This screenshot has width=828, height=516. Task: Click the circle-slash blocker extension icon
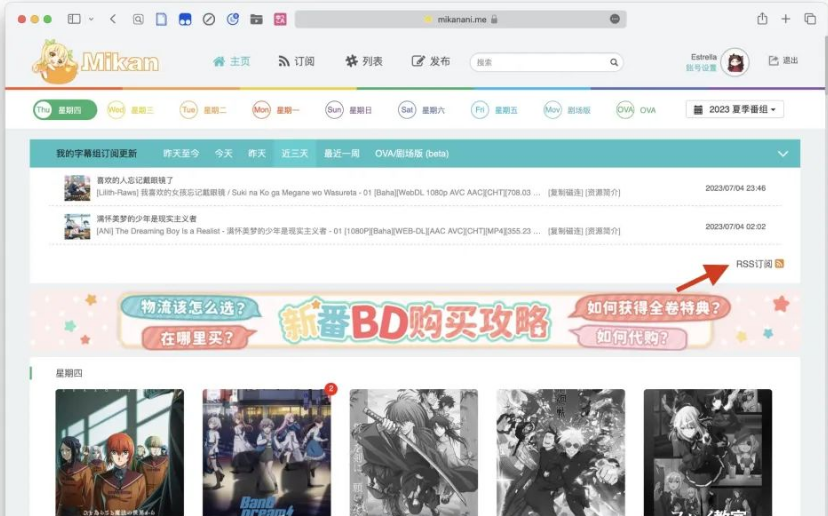[209, 20]
